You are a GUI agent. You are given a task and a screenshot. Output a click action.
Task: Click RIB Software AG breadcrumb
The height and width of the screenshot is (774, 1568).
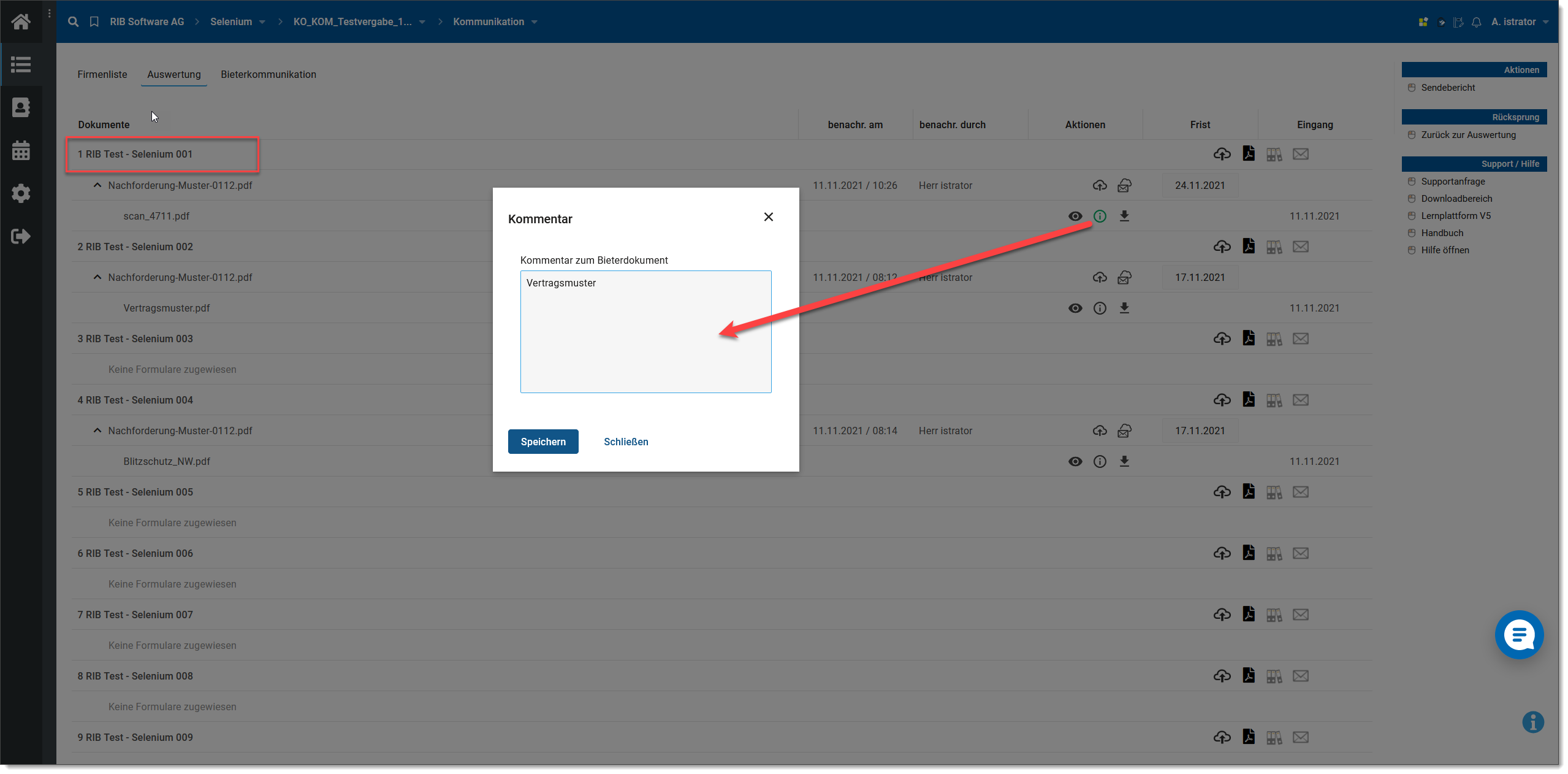tap(147, 21)
